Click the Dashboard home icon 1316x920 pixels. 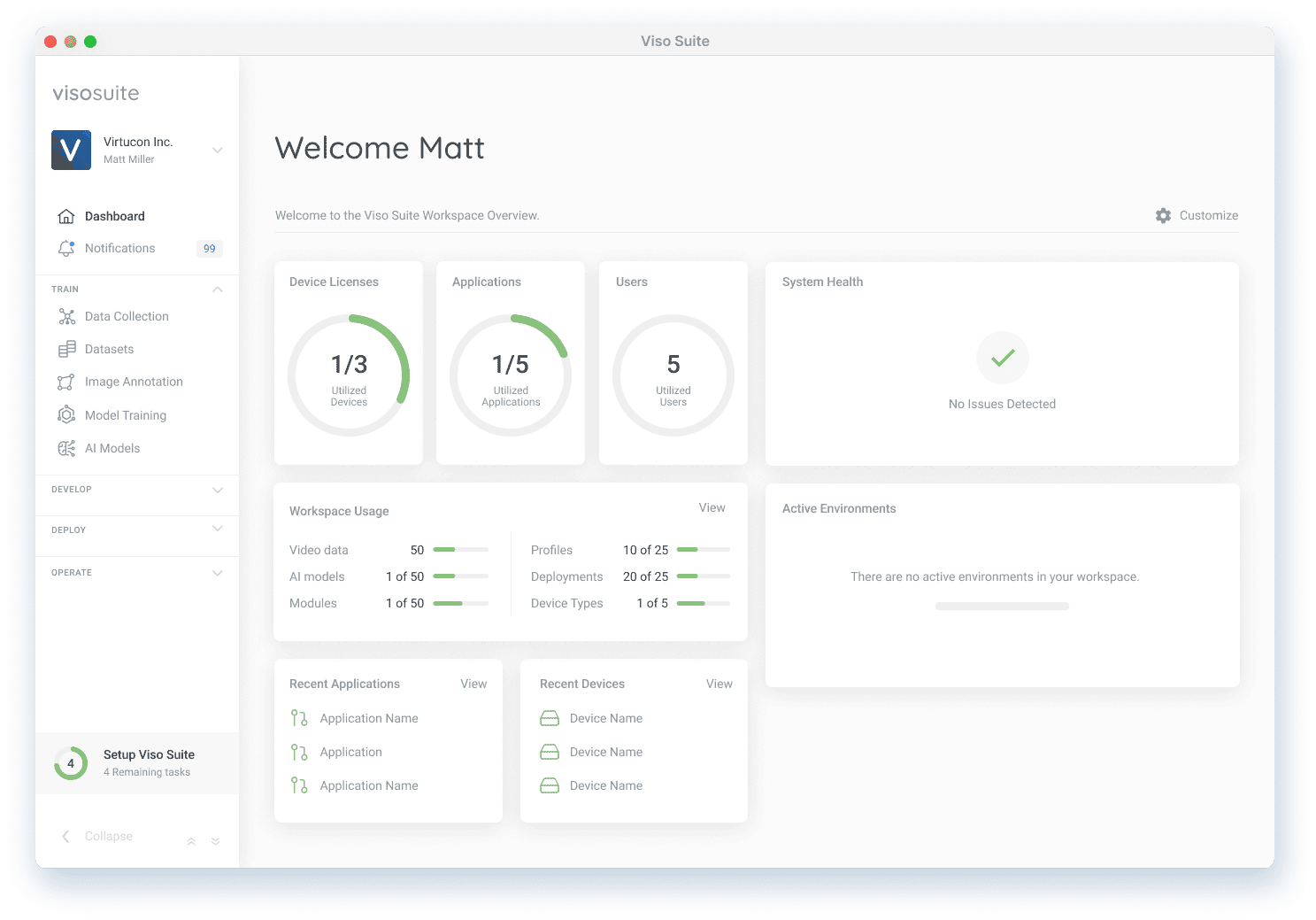coord(66,217)
